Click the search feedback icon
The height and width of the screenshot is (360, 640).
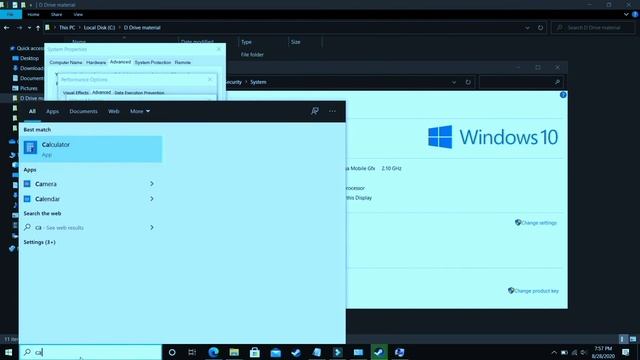click(315, 111)
